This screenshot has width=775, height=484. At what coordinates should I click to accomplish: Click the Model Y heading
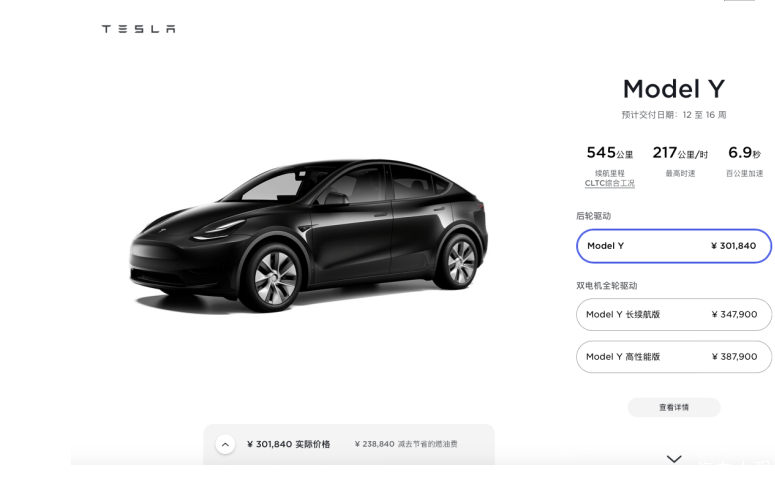674,89
